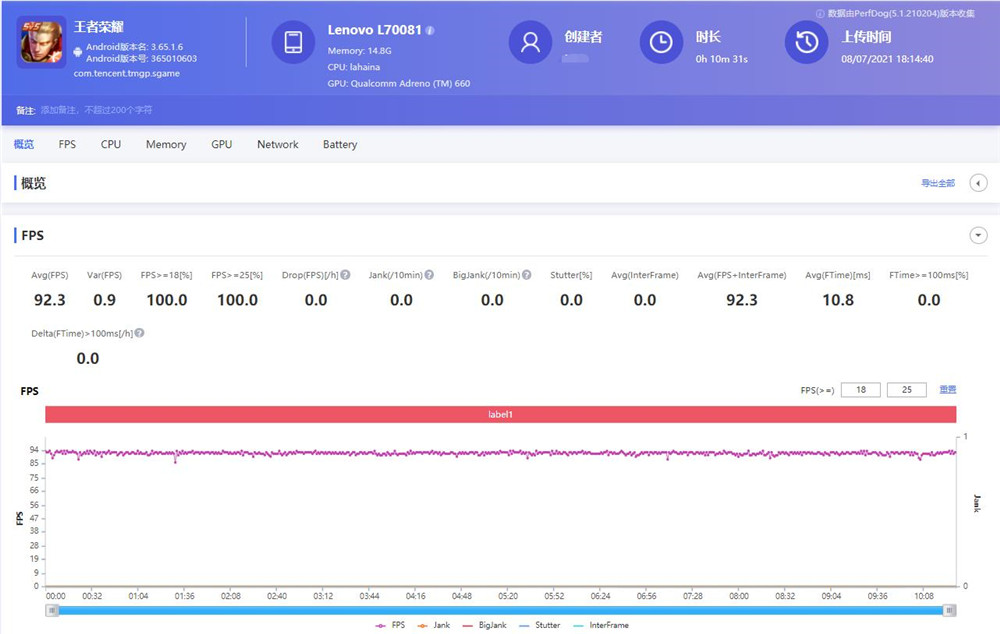Screen dimensions: 1000x634
Task: Click the duration clock icon
Action: pos(661,42)
